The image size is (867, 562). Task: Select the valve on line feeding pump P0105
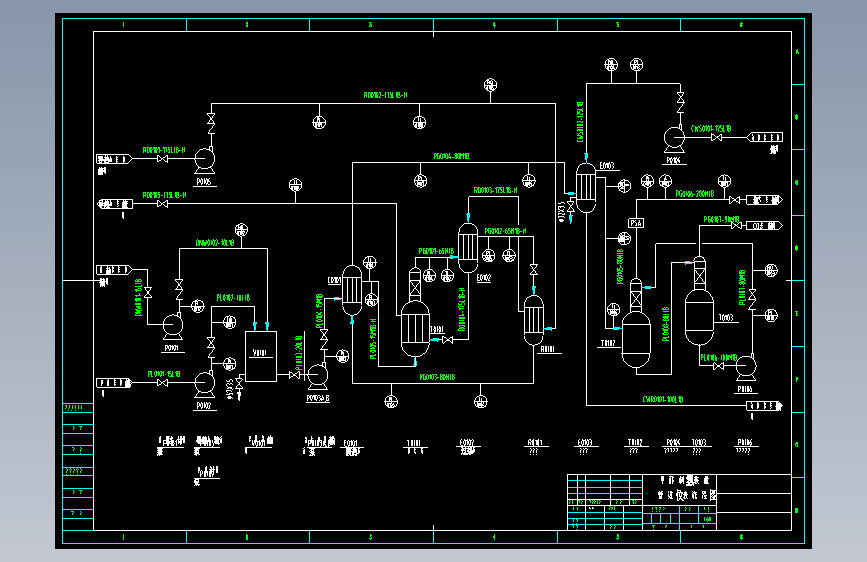163,159
